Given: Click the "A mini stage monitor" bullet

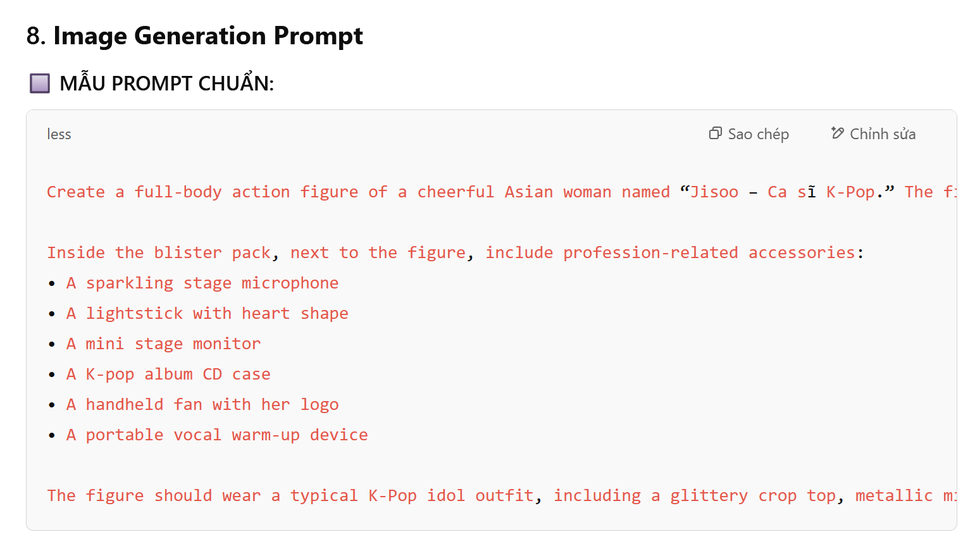Looking at the screenshot, I should pyautogui.click(x=163, y=343).
